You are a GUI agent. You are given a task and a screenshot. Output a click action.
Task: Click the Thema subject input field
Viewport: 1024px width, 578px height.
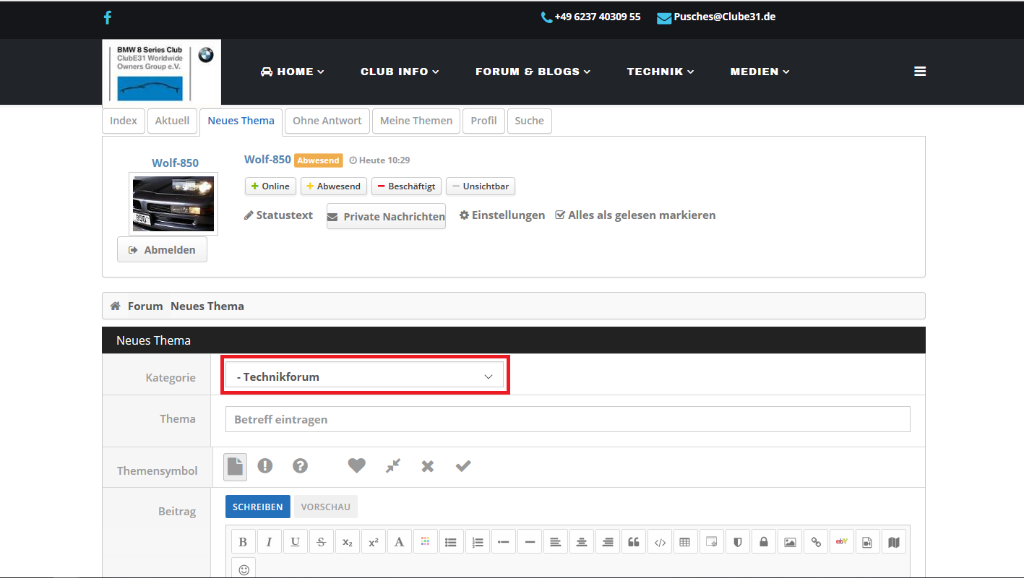pyautogui.click(x=567, y=419)
